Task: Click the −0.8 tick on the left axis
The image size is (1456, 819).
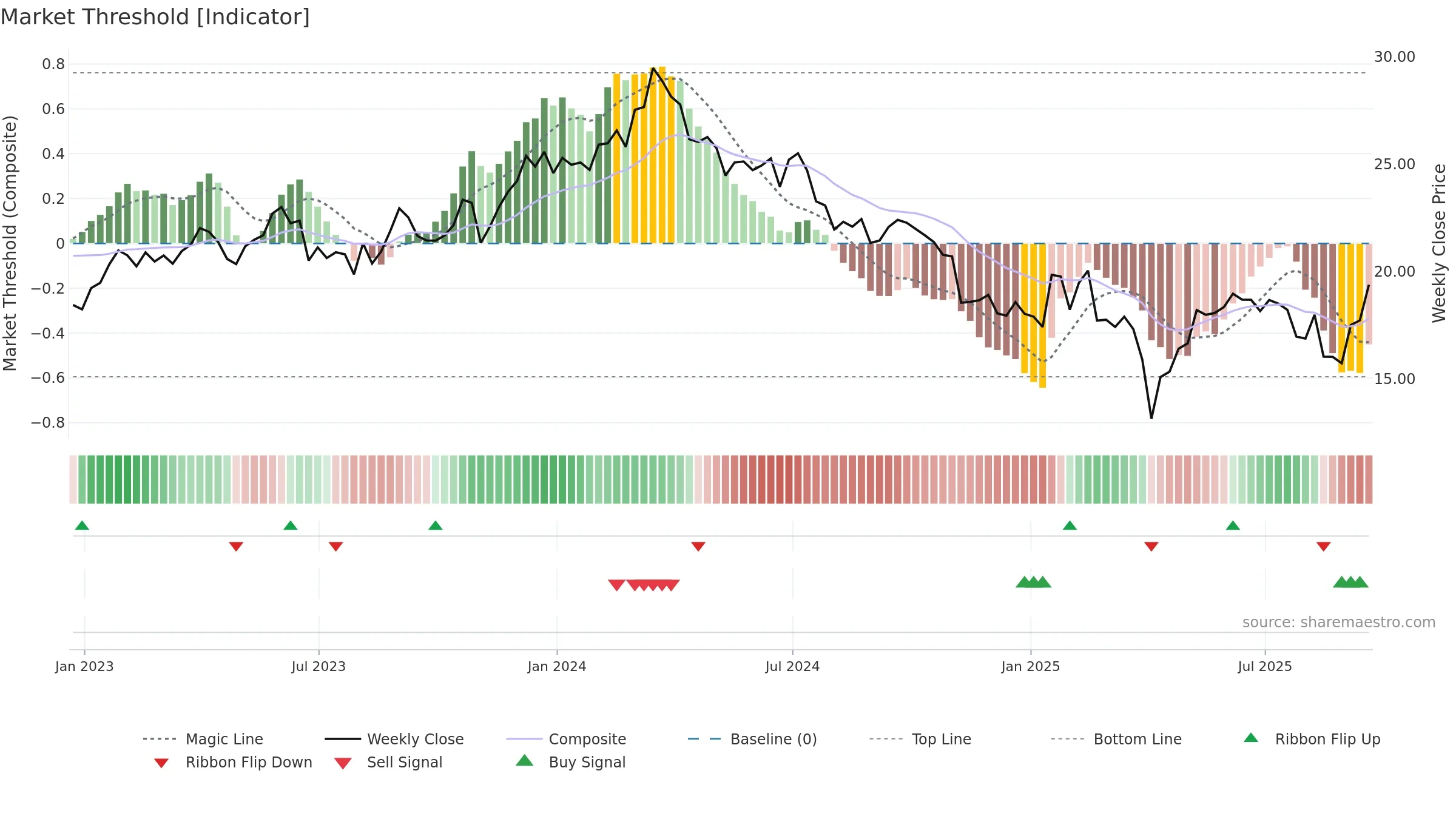Action: [48, 423]
